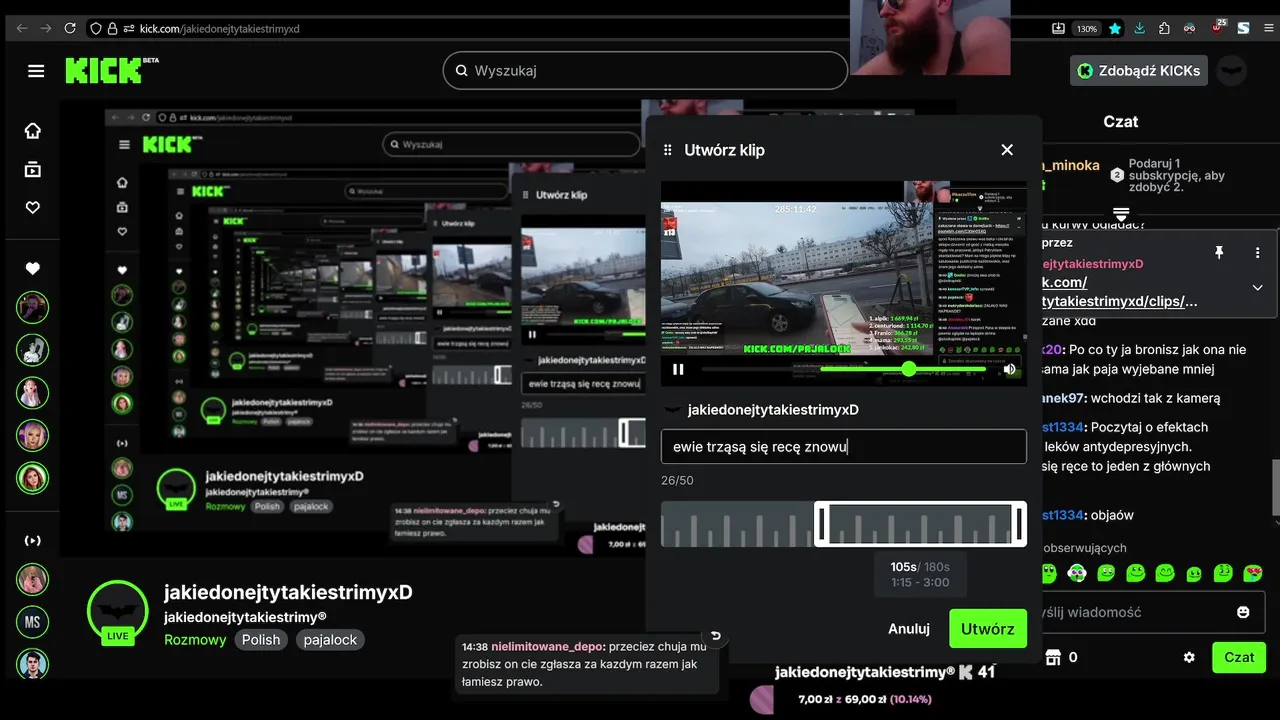Open browser downloads arrow
1280x720 pixels.
pyautogui.click(x=1140, y=28)
